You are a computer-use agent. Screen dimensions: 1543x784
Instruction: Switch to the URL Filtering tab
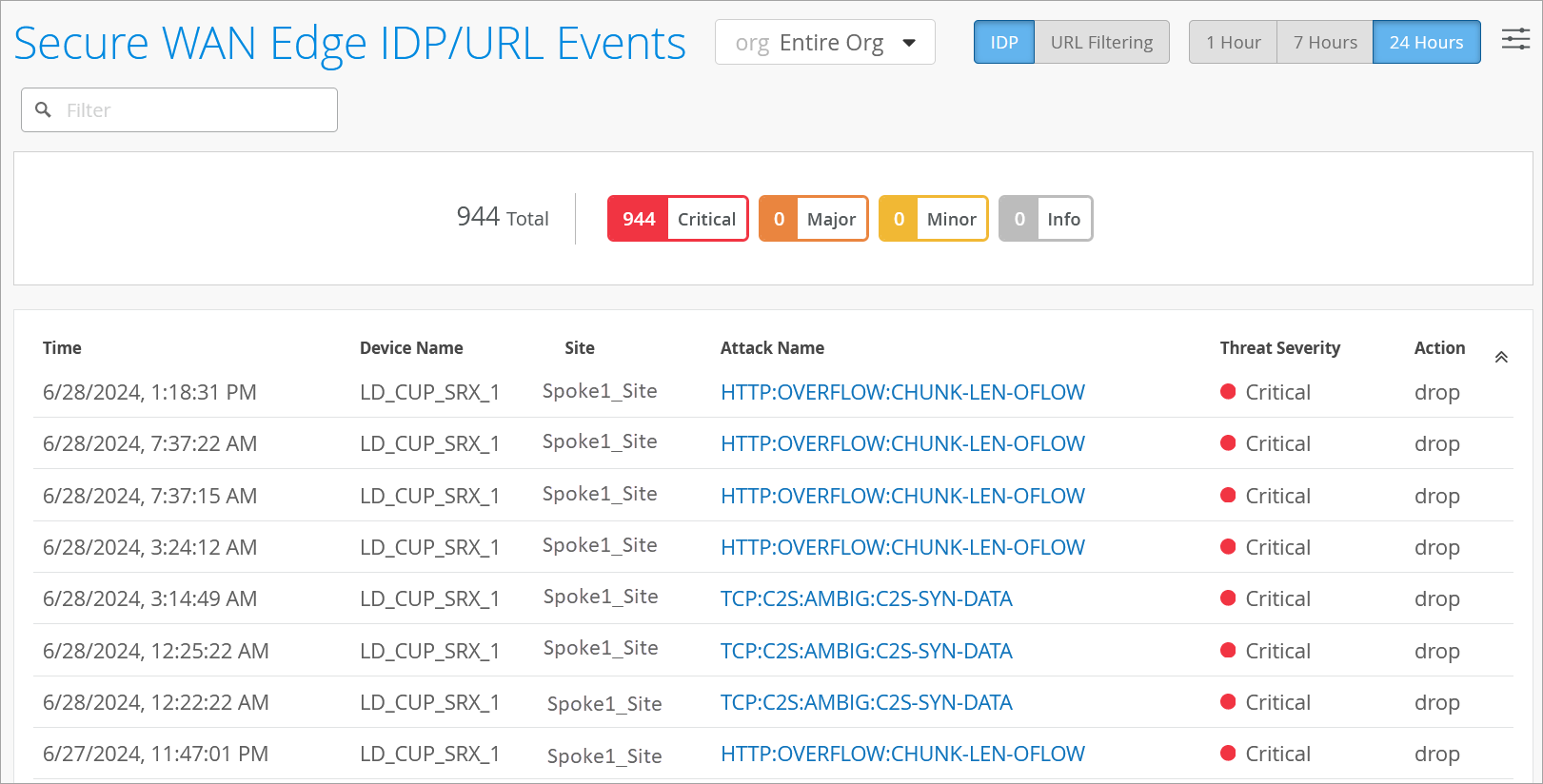(1101, 43)
